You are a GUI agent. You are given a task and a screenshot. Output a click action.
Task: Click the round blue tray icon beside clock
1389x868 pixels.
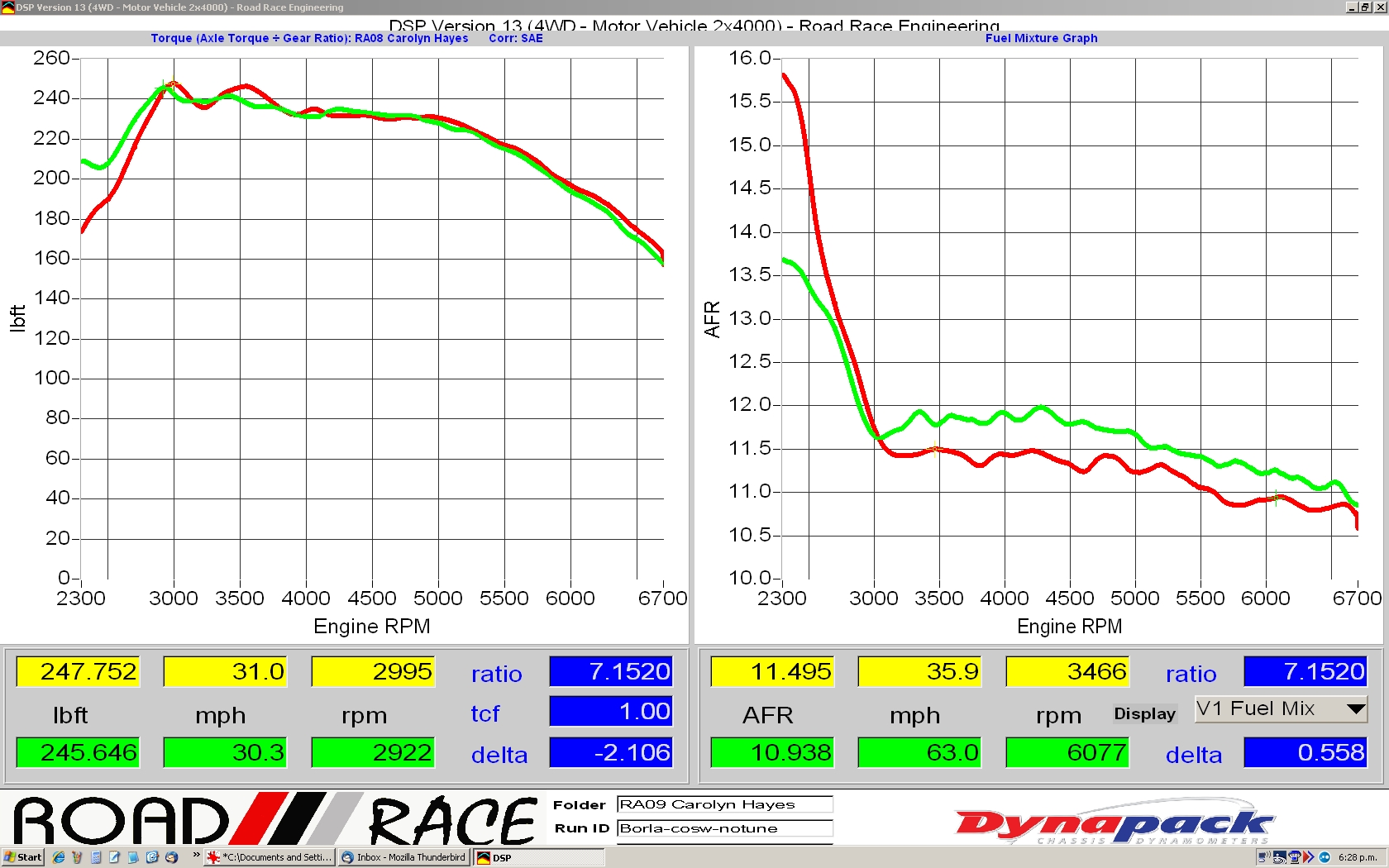1325,857
